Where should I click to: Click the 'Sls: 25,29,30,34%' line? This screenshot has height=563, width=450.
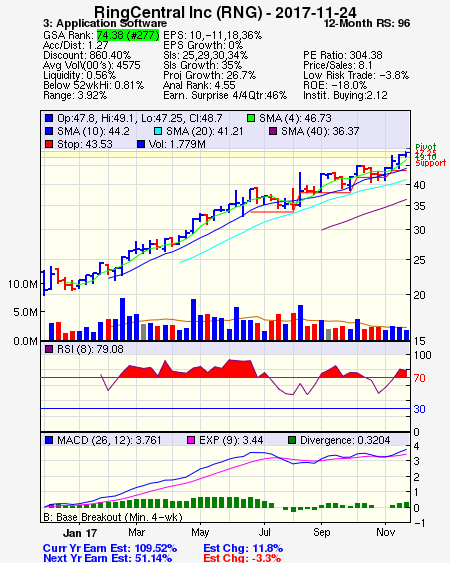(x=205, y=55)
